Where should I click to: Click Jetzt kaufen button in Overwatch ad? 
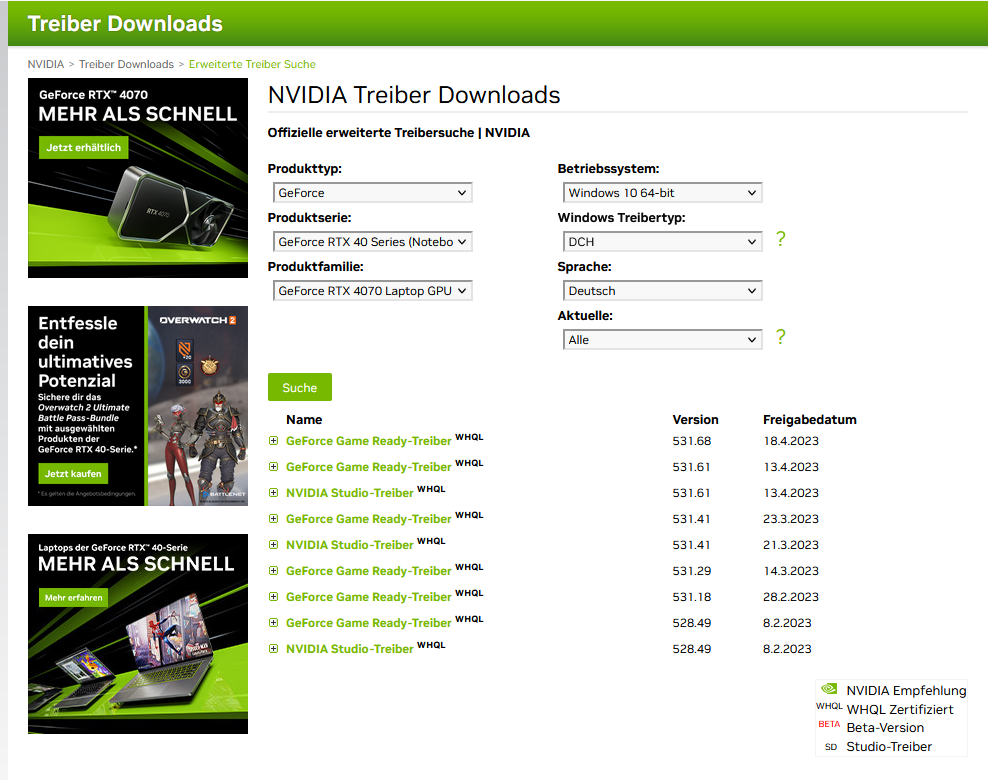point(73,474)
